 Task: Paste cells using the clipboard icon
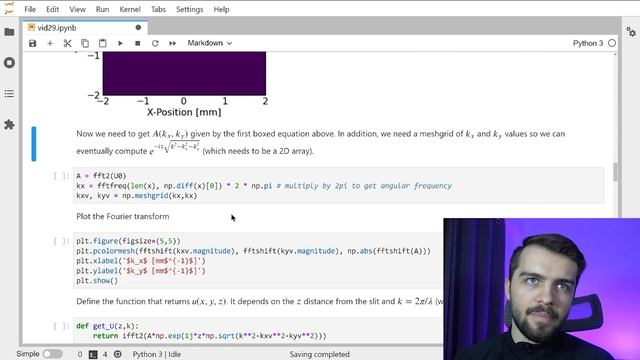coord(102,43)
